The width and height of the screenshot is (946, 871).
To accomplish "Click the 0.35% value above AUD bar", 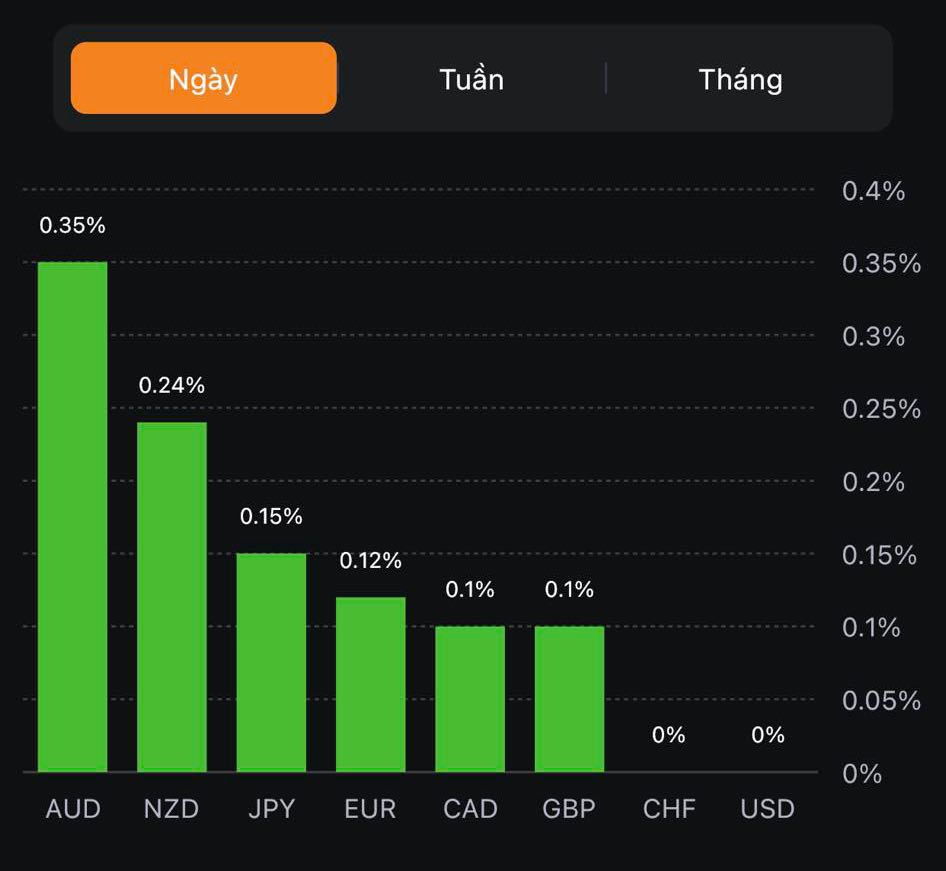I will click(72, 226).
